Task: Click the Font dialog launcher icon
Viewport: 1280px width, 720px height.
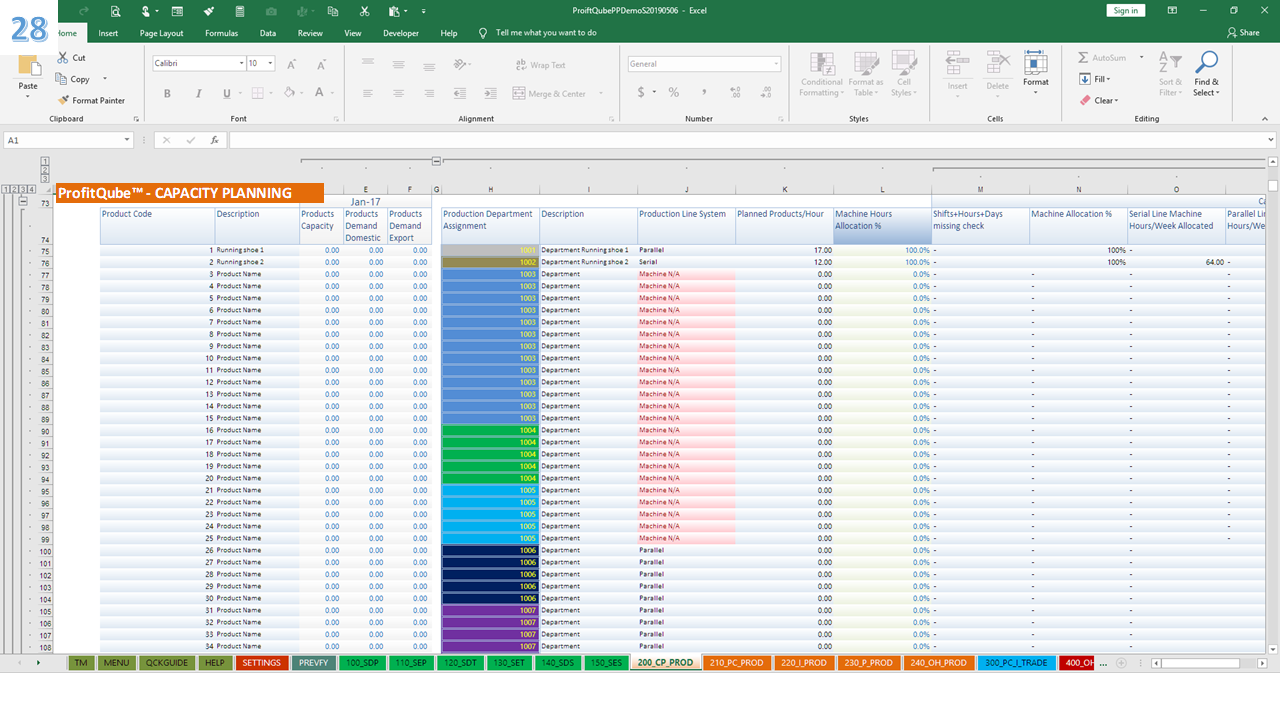Action: tap(336, 119)
